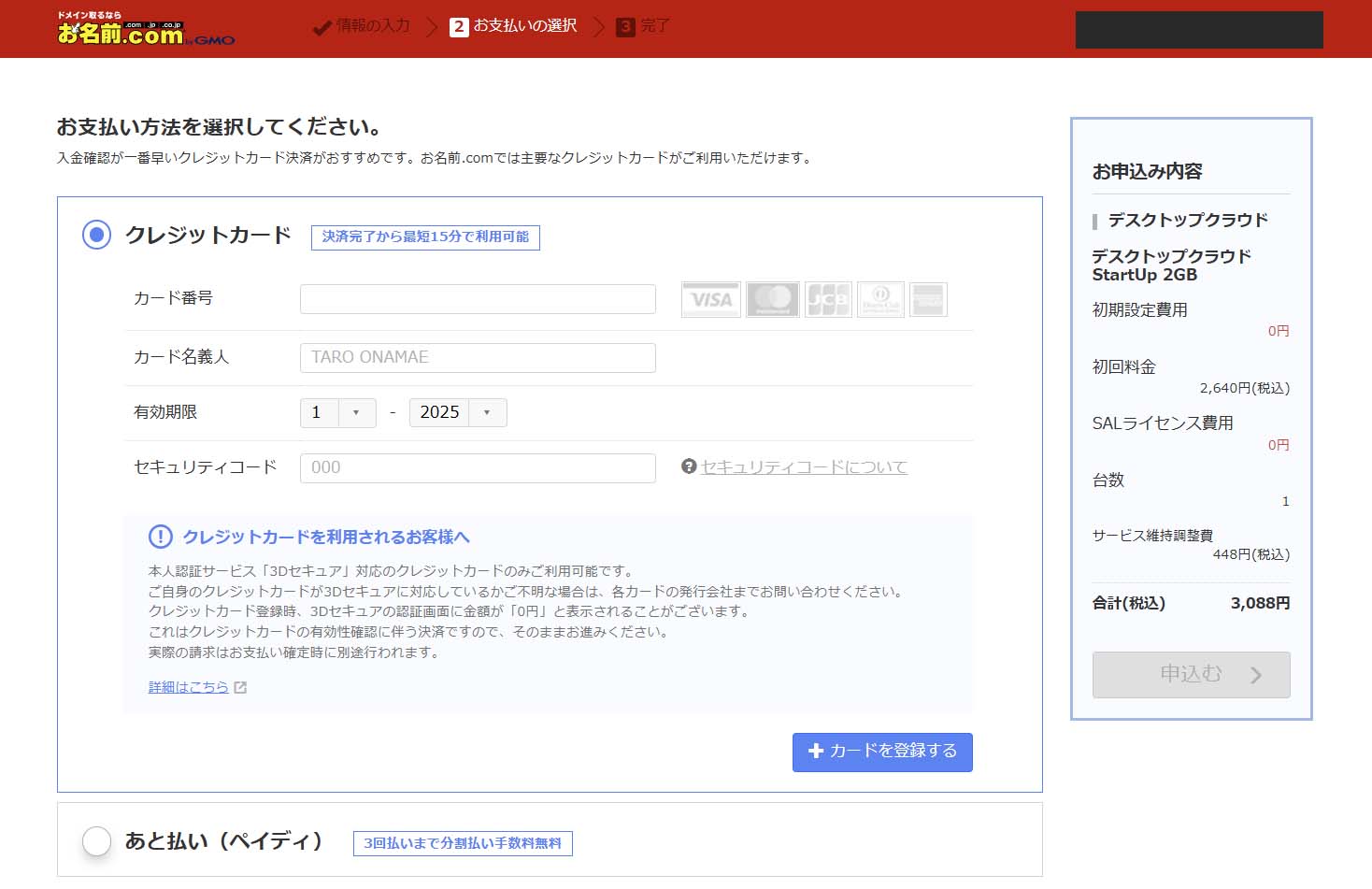Click the American Express card icon

click(928, 300)
